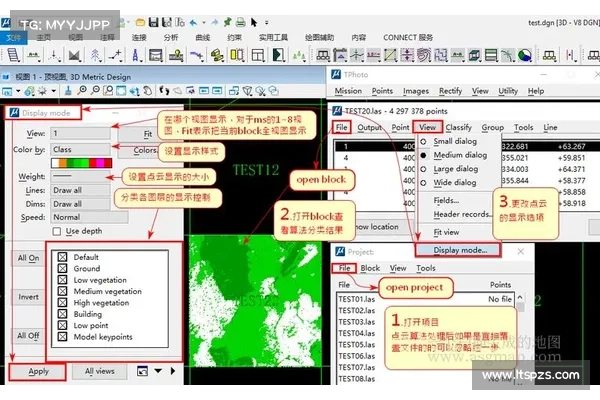This screenshot has height=400, width=600.
Task: Open the Dims Draw all dropdown
Action: 80,204
